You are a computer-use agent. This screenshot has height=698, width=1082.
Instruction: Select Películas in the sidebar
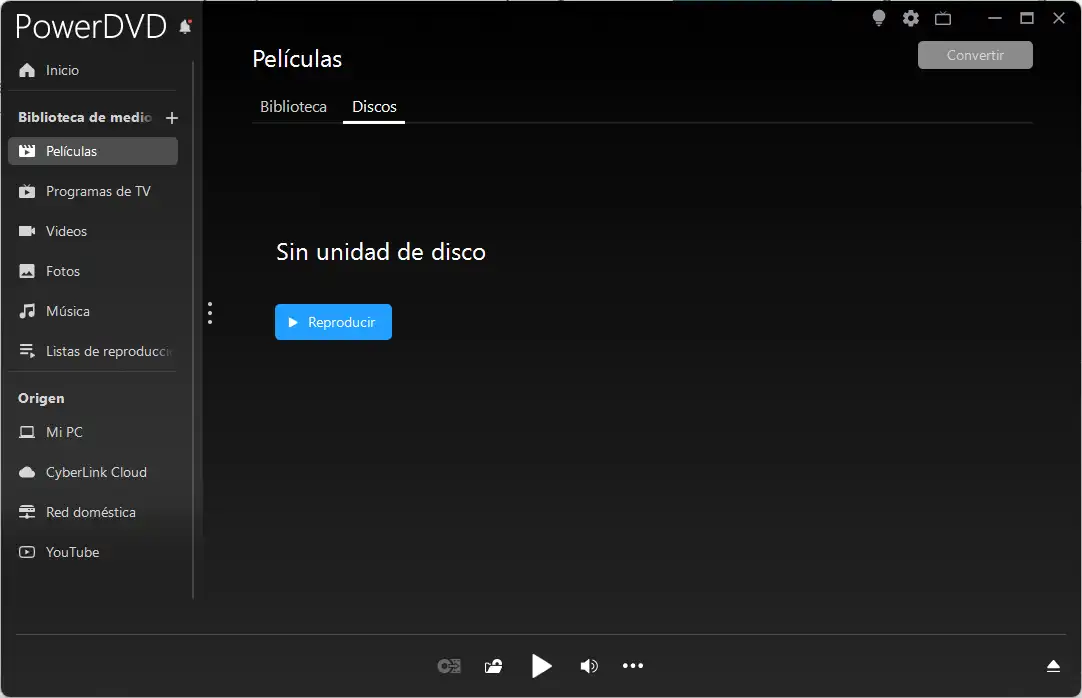click(92, 151)
